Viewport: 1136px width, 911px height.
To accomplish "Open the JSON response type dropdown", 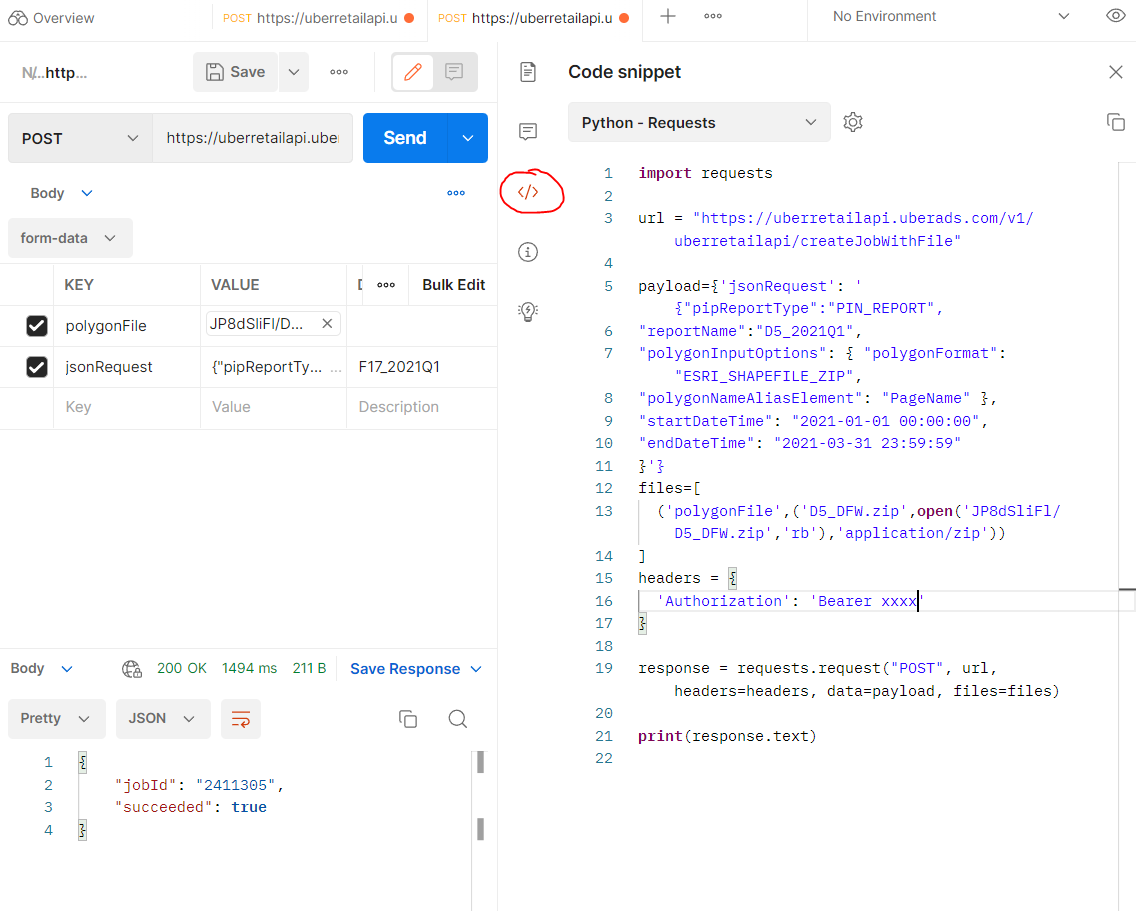I will (163, 719).
